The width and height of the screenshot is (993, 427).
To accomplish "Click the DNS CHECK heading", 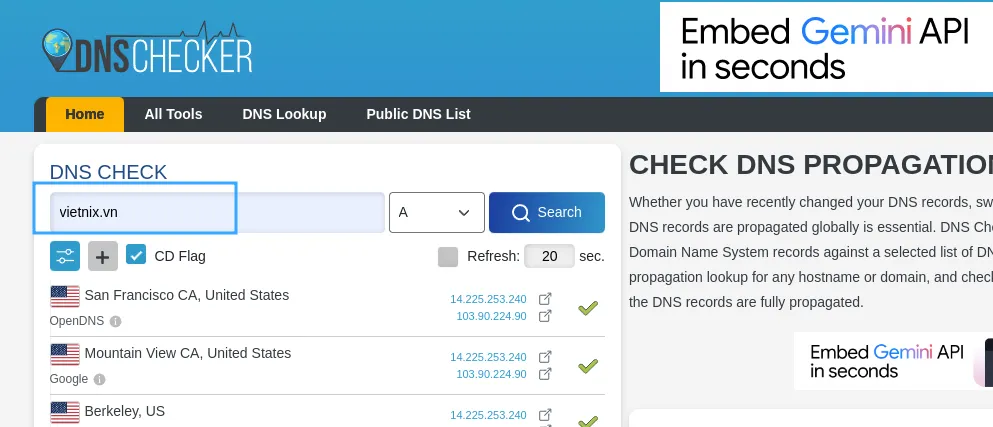I will pos(108,172).
